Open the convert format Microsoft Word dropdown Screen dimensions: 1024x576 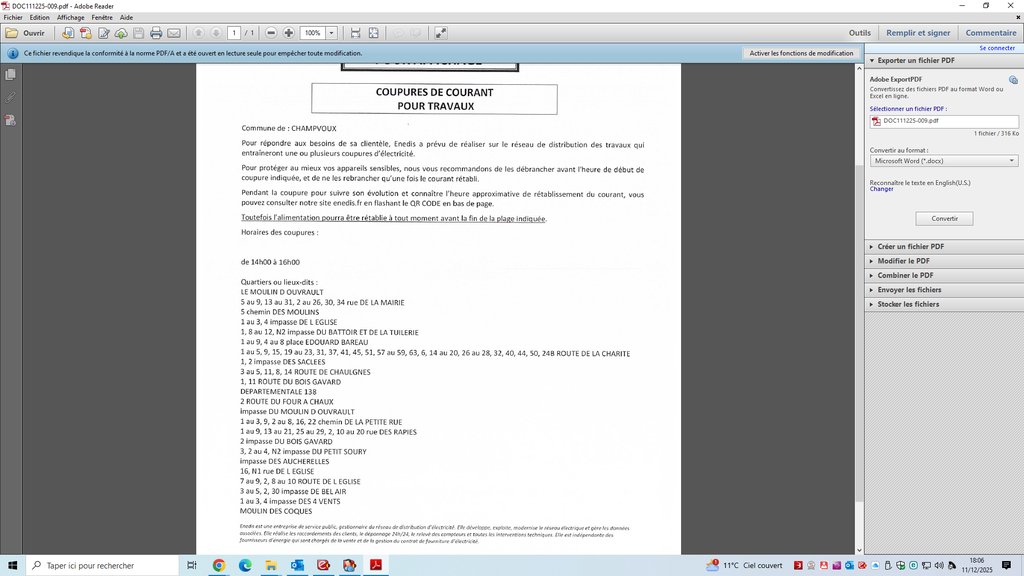click(943, 160)
